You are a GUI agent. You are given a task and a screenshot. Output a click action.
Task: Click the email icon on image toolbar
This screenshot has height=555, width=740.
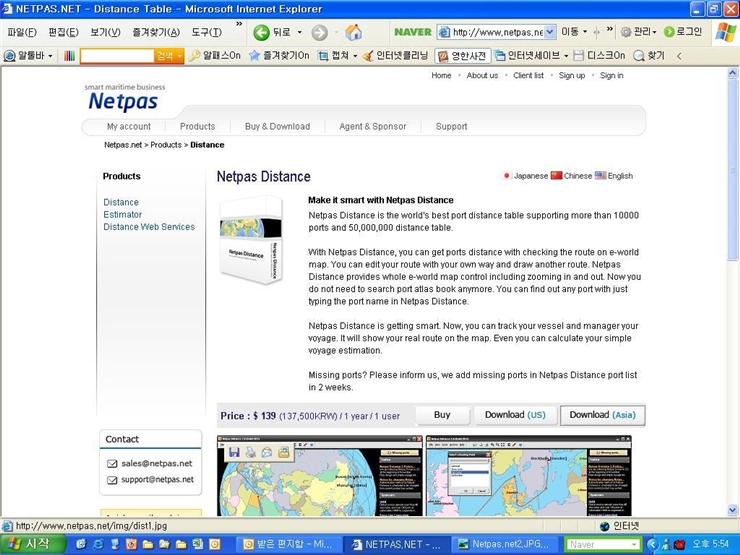(x=267, y=453)
